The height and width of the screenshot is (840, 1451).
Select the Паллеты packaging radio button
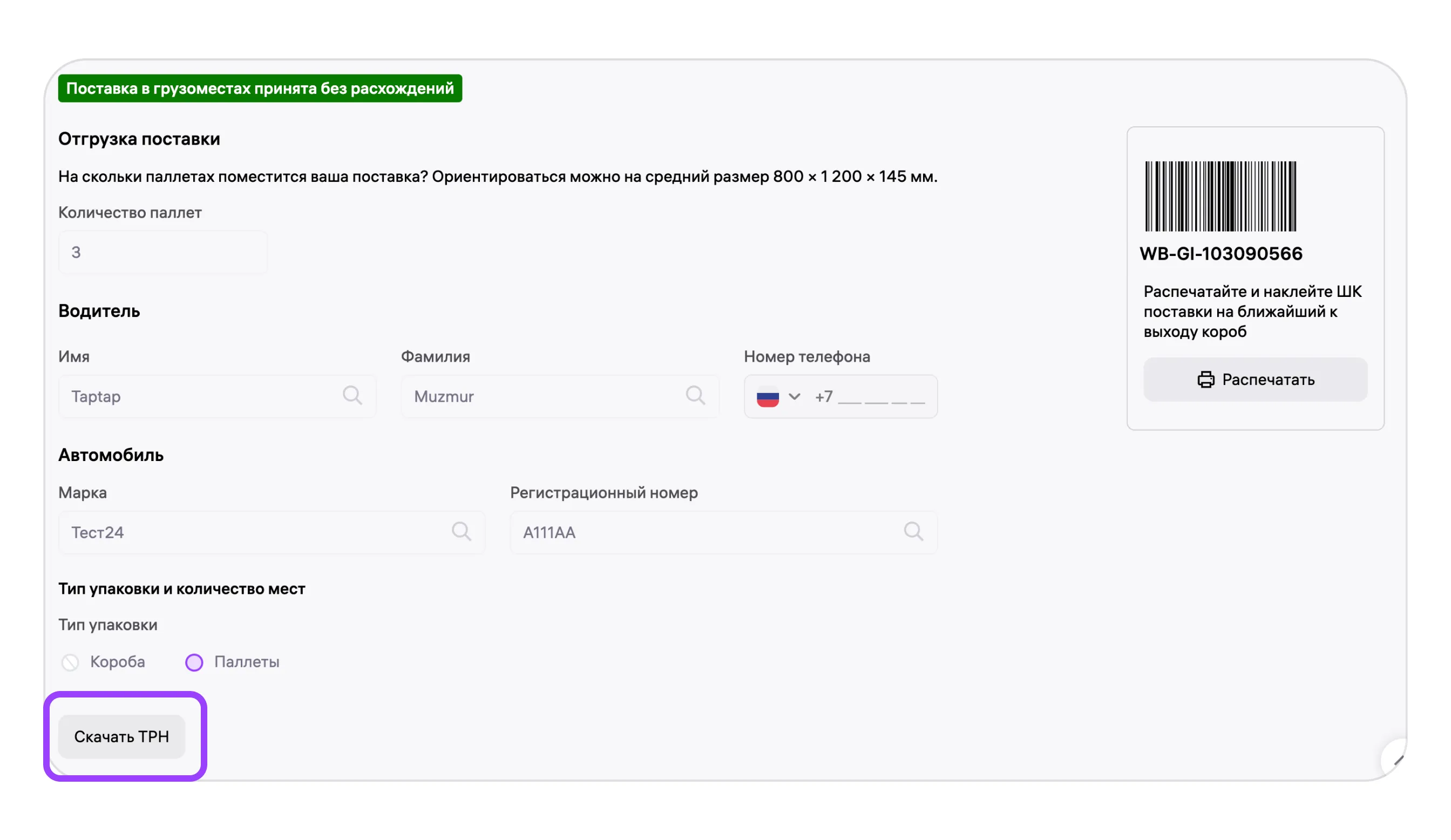tap(194, 662)
